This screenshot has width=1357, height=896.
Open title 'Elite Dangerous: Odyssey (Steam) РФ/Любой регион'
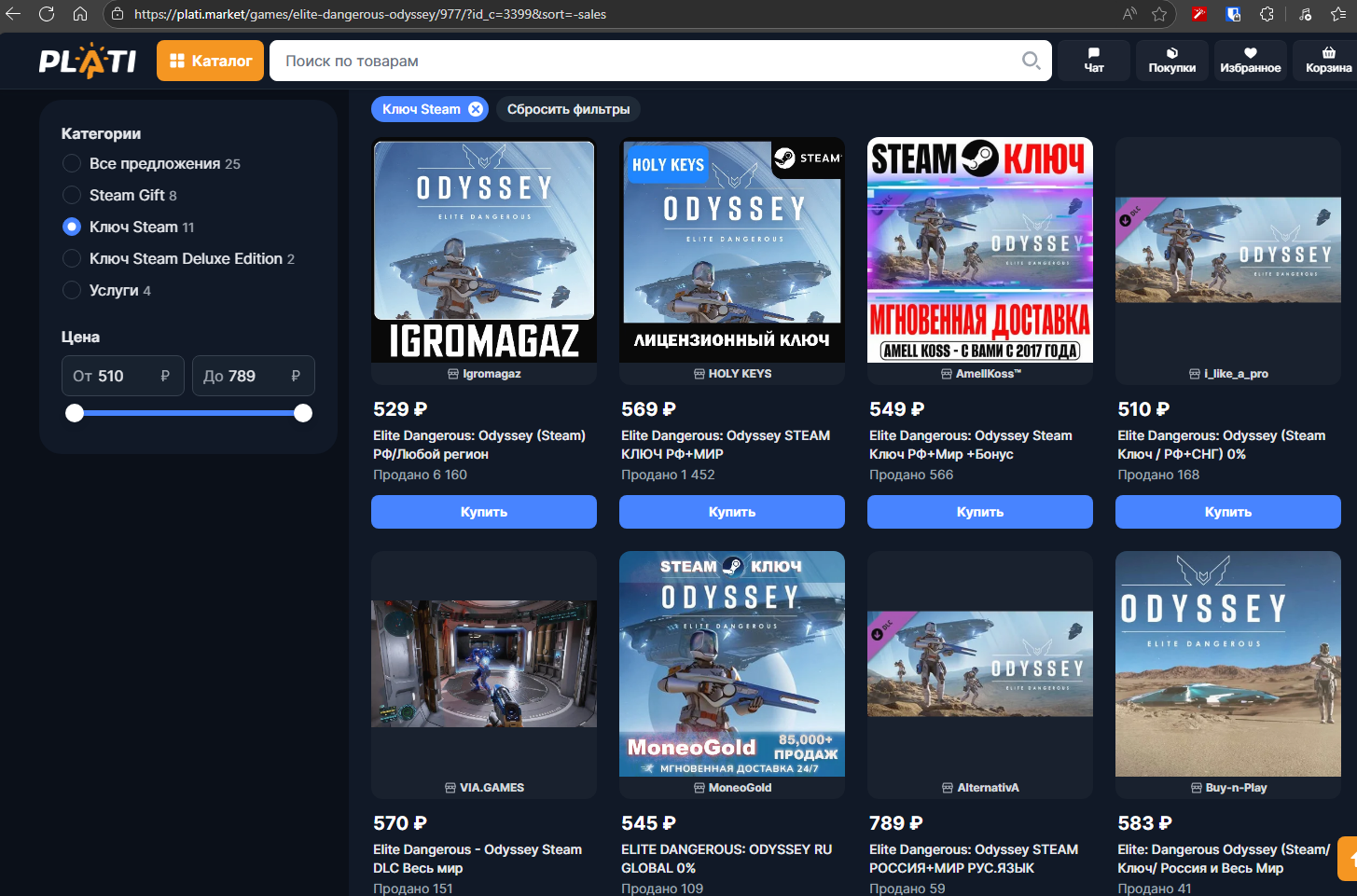[479, 445]
